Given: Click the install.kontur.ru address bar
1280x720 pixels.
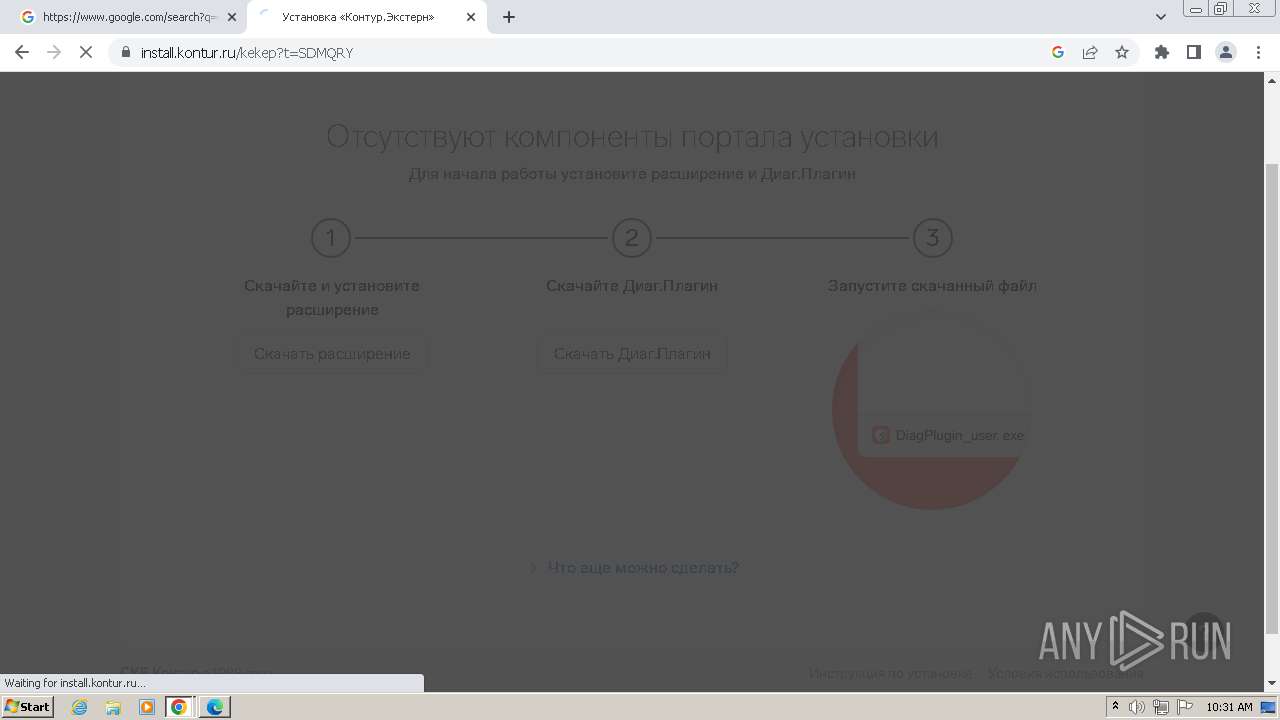Looking at the screenshot, I should 590,52.
